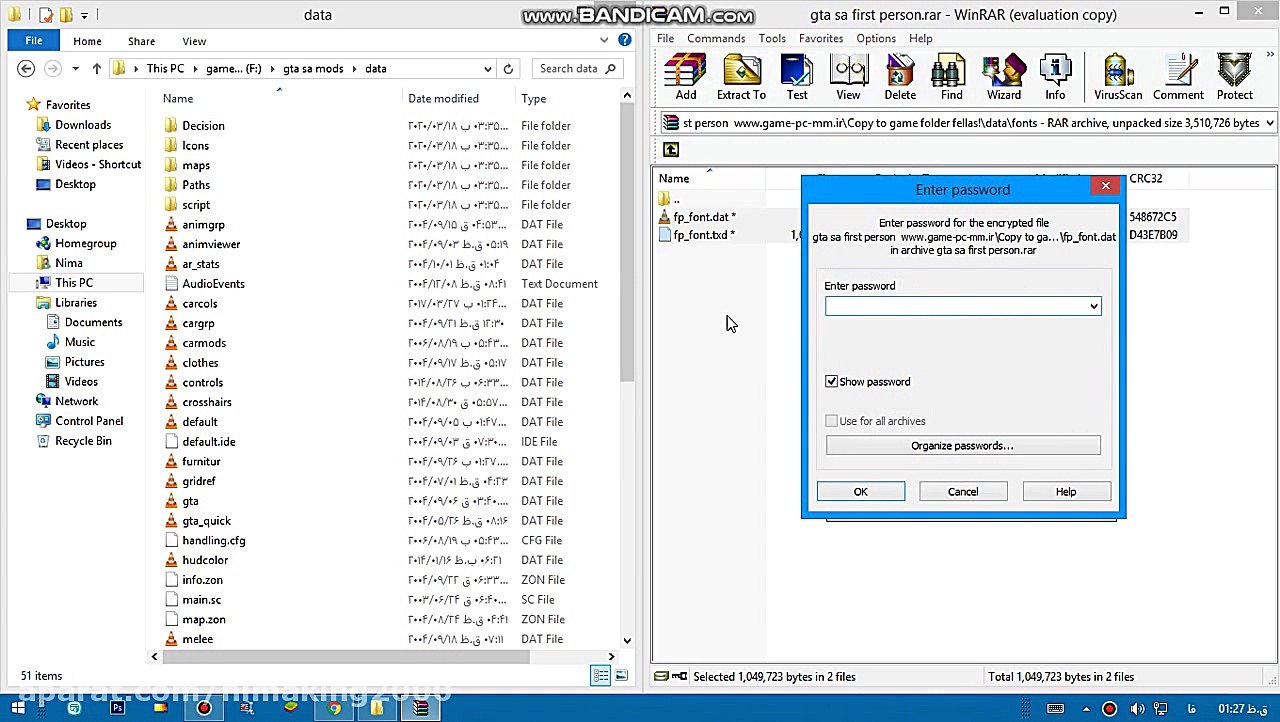This screenshot has width=1280, height=722.
Task: Click the Protect archive icon
Action: (1235, 78)
